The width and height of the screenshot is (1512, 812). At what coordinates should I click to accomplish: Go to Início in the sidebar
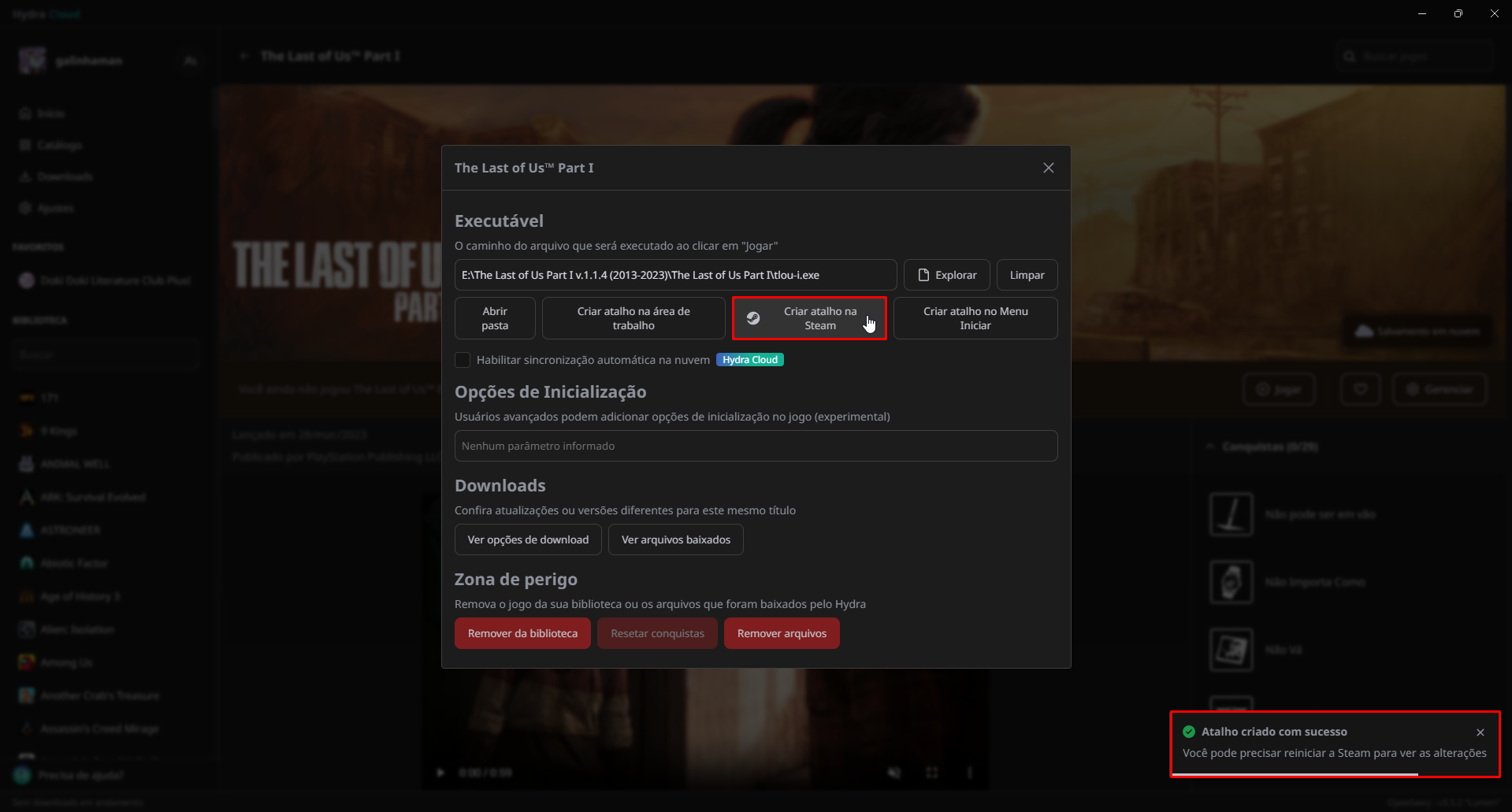(53, 113)
